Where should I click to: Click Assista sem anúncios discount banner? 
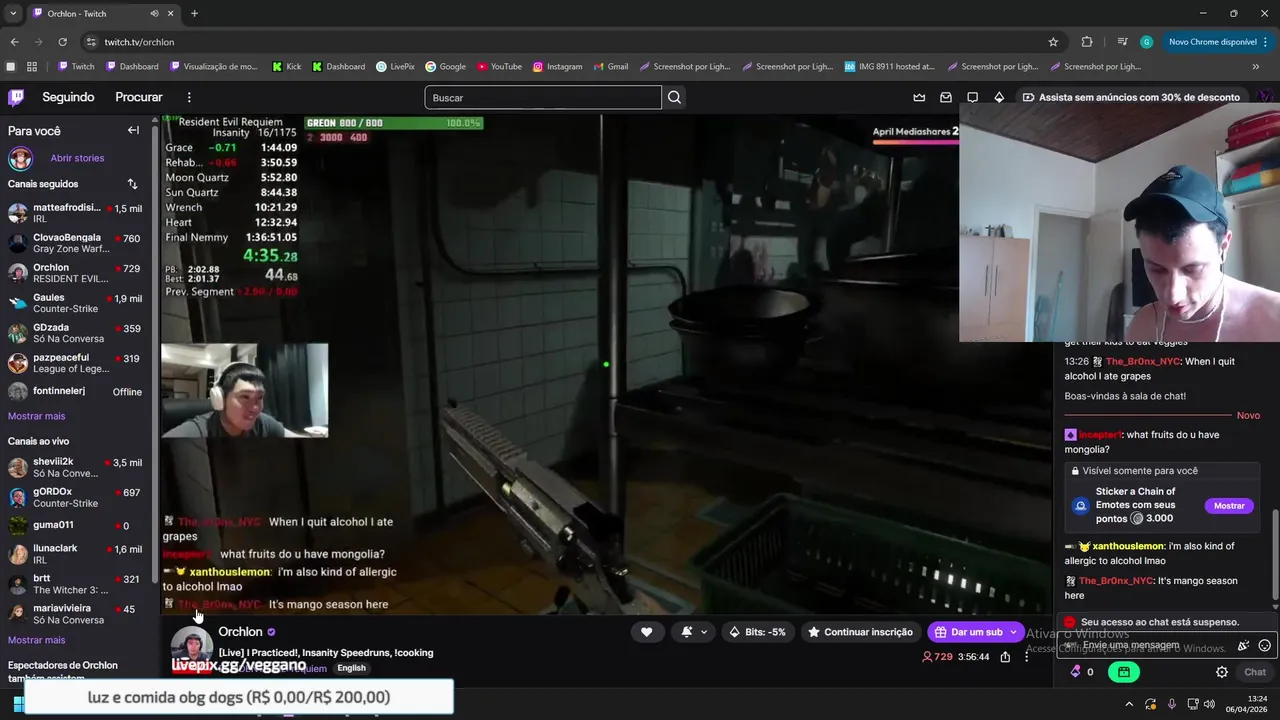(1131, 97)
